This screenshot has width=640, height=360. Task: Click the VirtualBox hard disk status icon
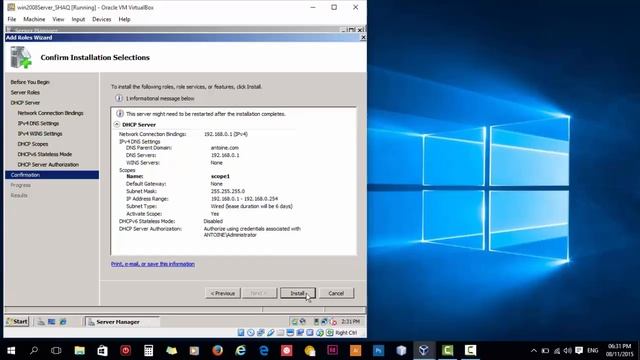(241, 333)
